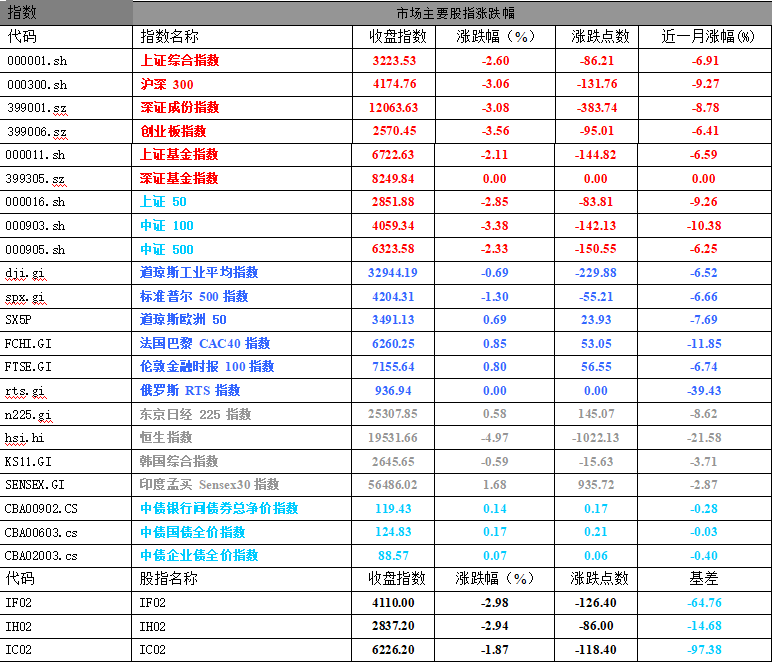Click the 沪深 300 index name

(x=167, y=84)
